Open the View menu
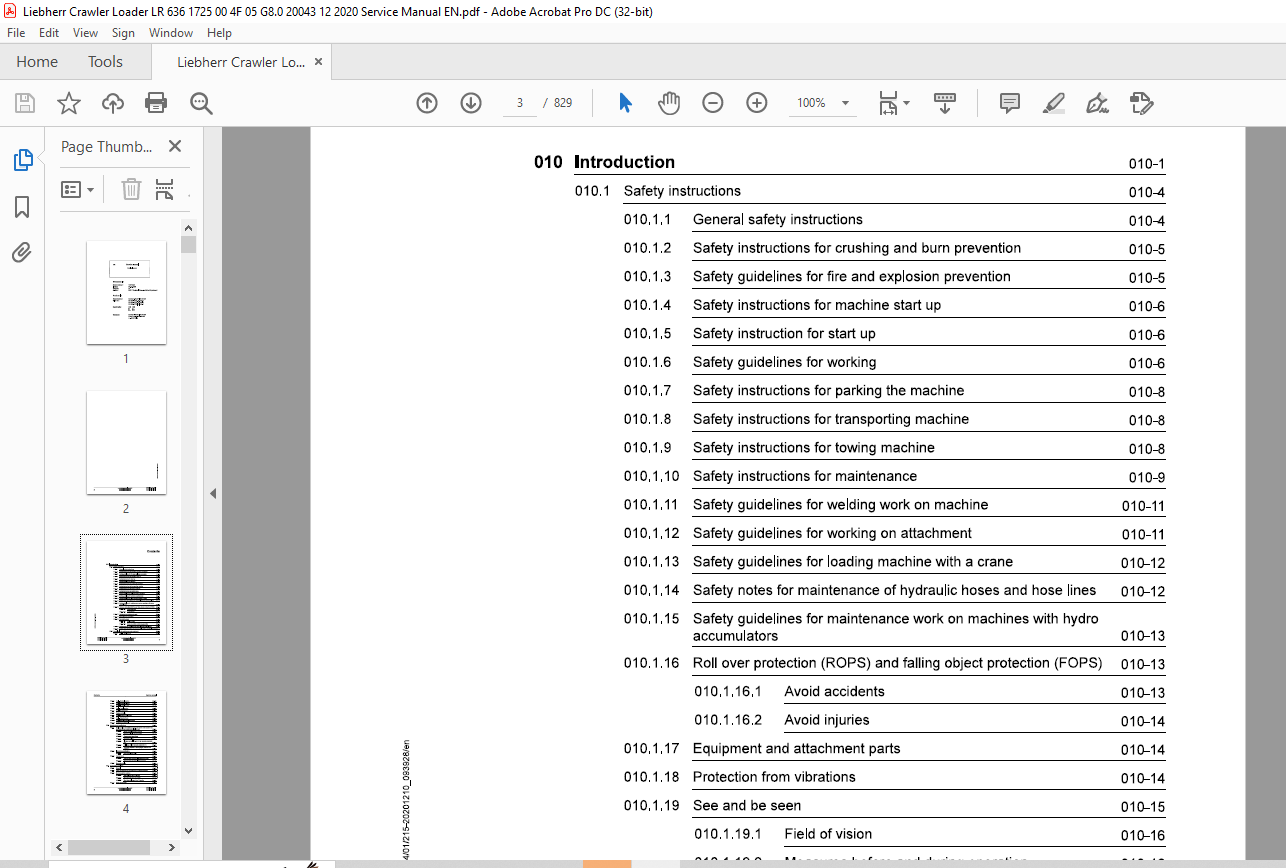Screen dimensions: 1286x868 point(85,33)
